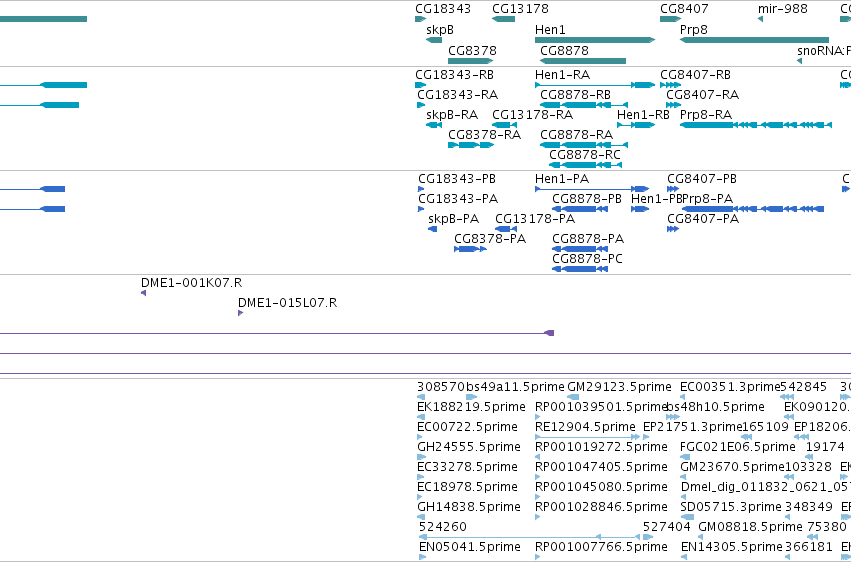
Task: Select the CG8878-PC protein glyph
Action: pyautogui.click(x=580, y=269)
